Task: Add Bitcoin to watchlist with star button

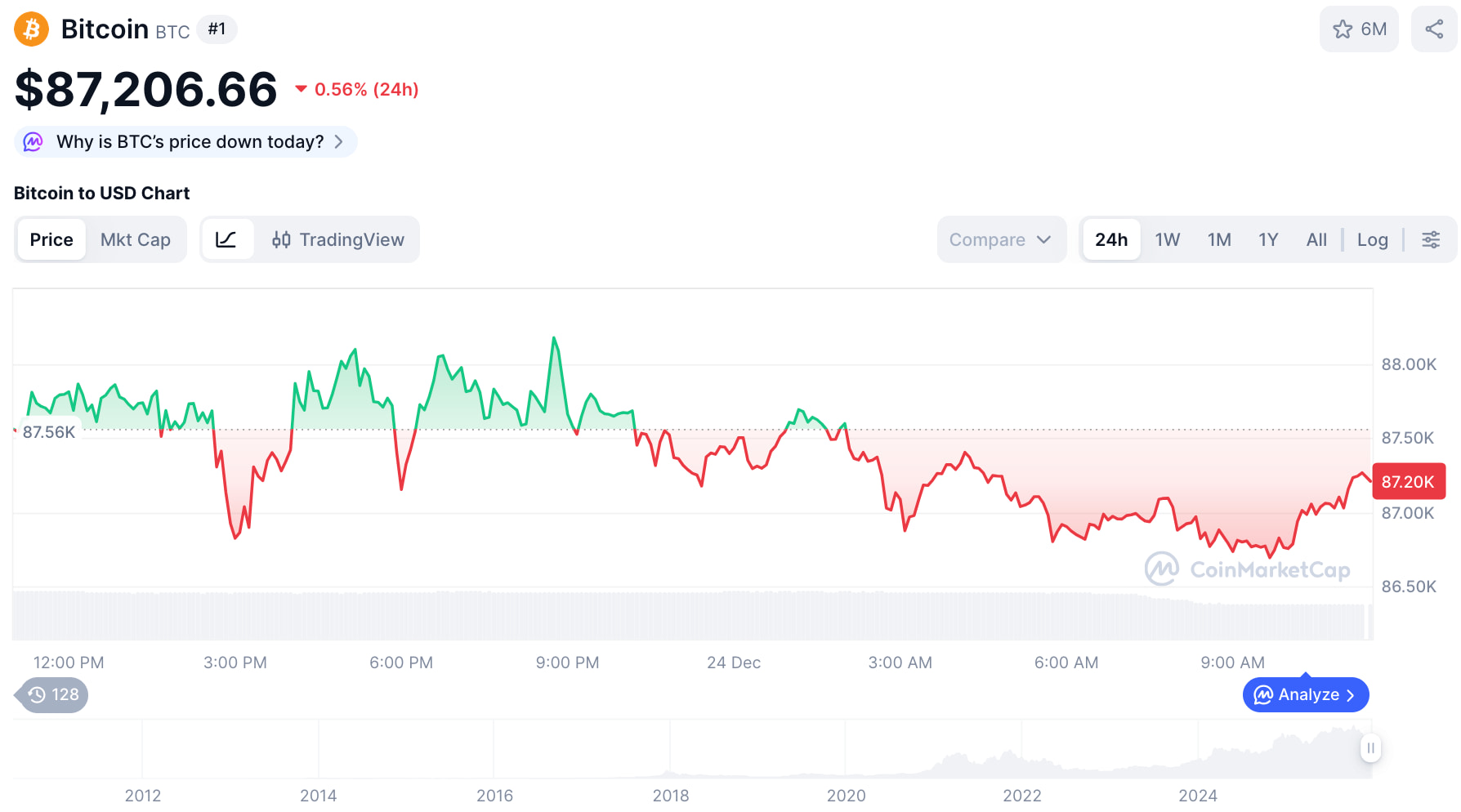Action: click(x=1359, y=29)
